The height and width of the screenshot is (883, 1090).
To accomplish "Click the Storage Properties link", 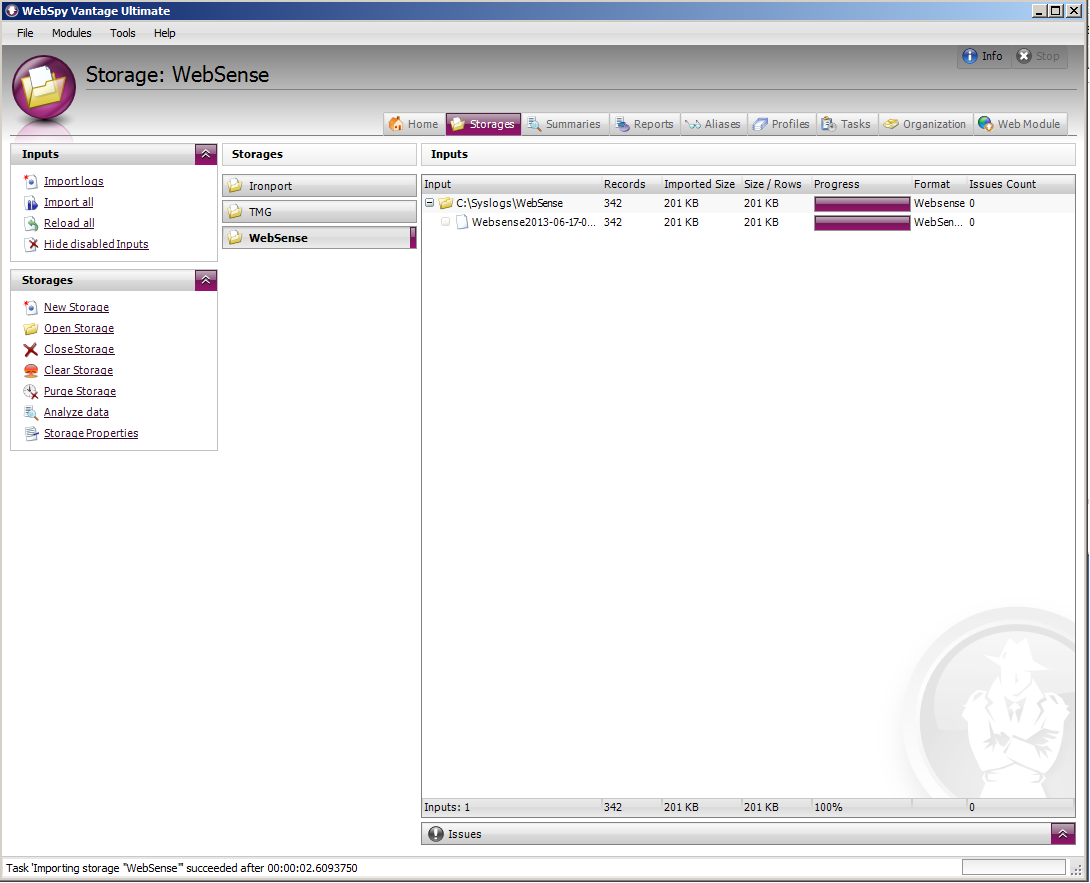I will click(x=91, y=433).
